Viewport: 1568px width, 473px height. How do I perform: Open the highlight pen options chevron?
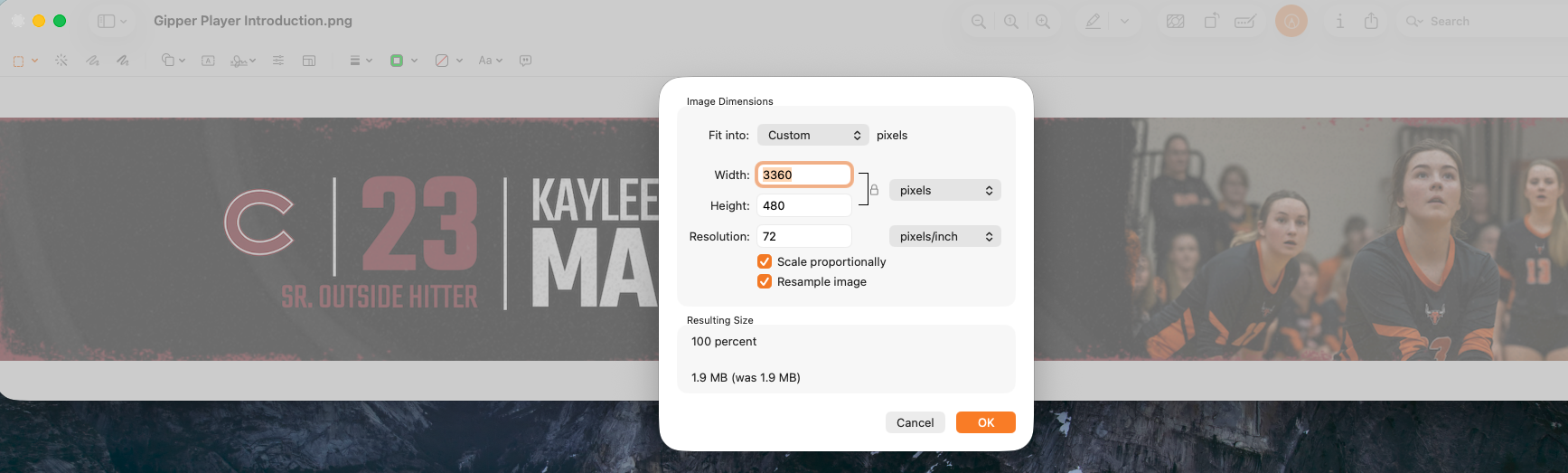pyautogui.click(x=1124, y=22)
